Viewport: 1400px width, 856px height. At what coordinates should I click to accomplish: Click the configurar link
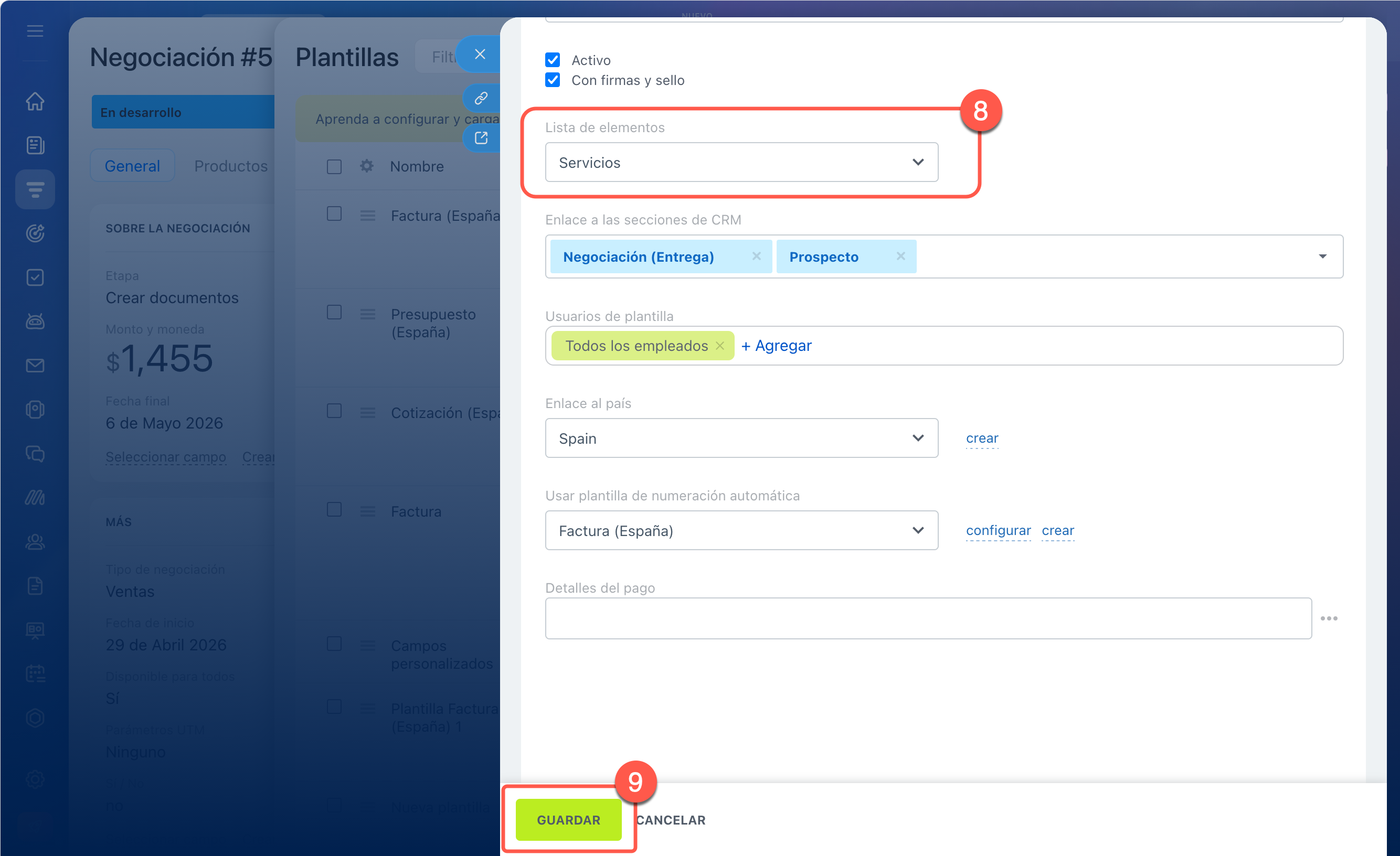point(998,530)
